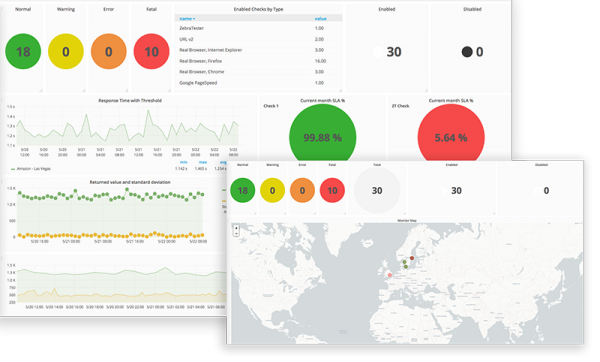Select the red marker on the map
Screen dimensions: 600x362
[412, 258]
